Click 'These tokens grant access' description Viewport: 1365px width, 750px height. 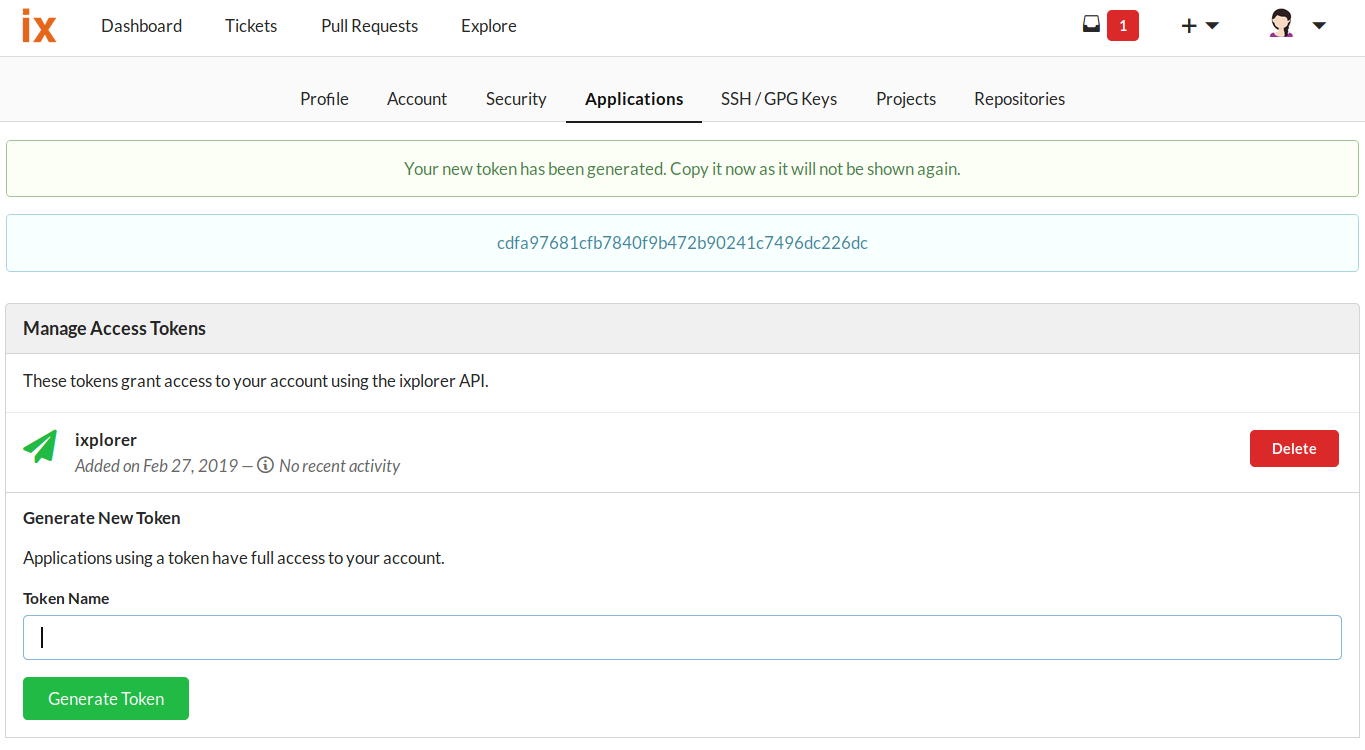pos(256,381)
